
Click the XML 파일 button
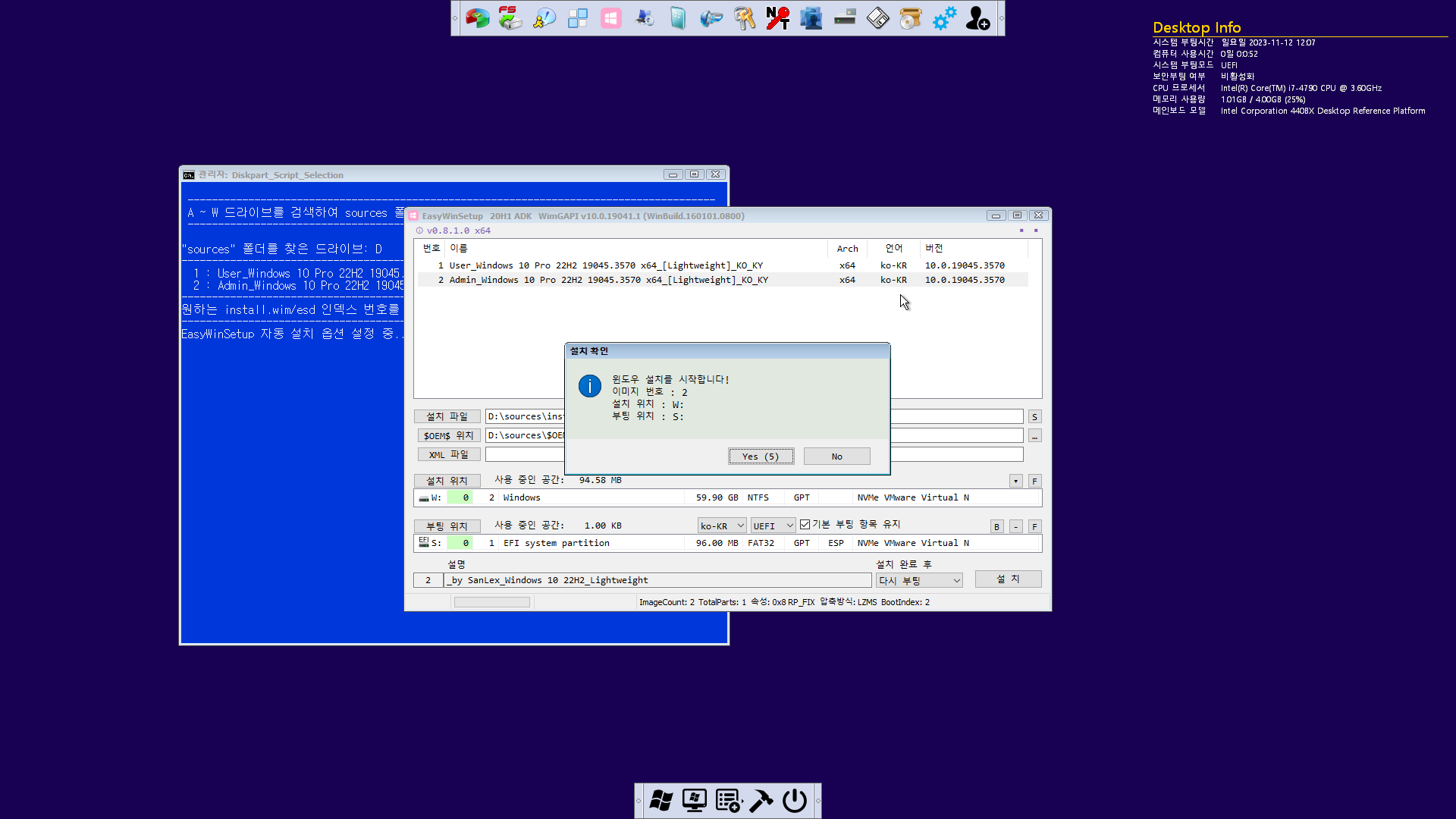pyautogui.click(x=448, y=454)
